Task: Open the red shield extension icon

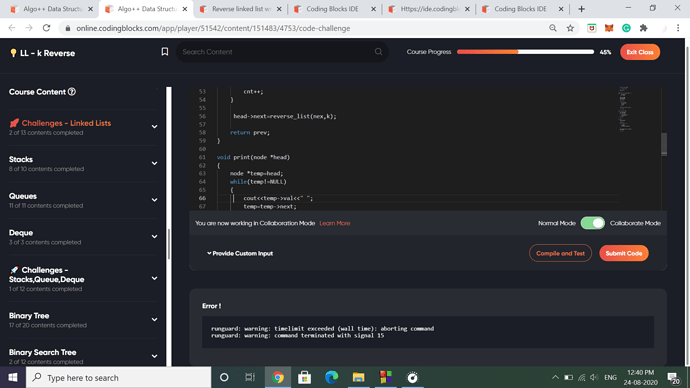Action: (591, 28)
